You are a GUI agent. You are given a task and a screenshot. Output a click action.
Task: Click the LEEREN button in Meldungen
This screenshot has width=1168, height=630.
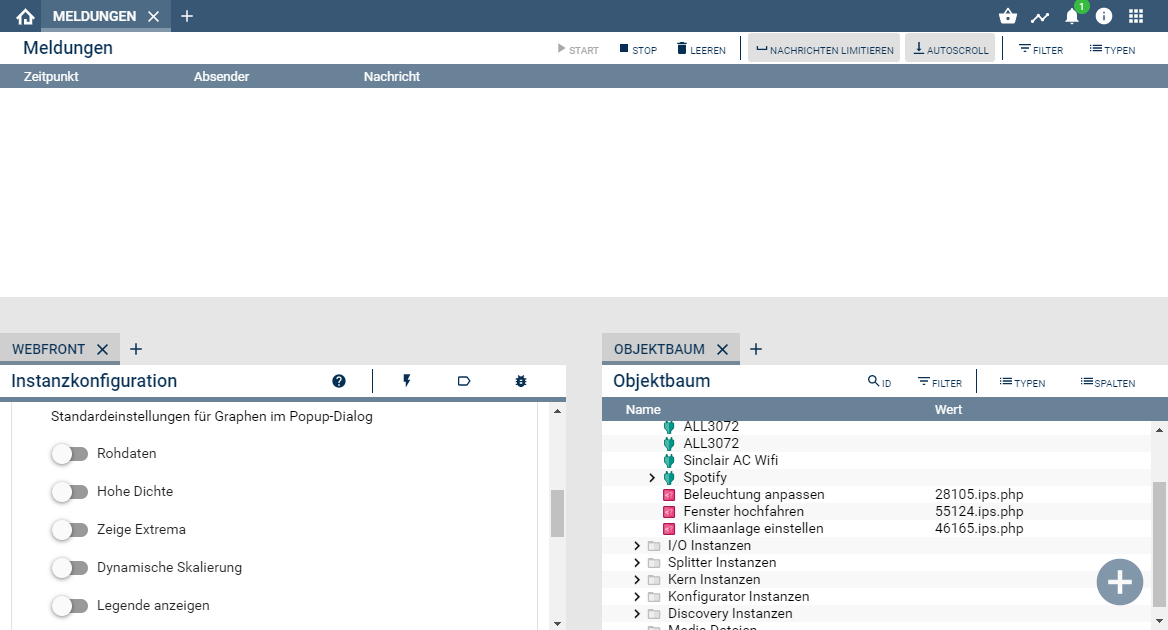701,49
